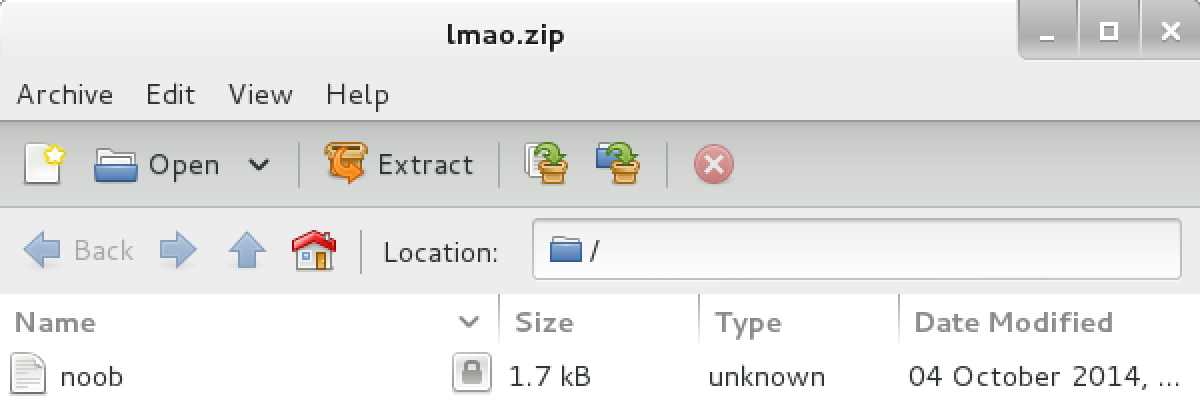Select the noob file in the list
This screenshot has height=414, width=1200.
[600, 377]
